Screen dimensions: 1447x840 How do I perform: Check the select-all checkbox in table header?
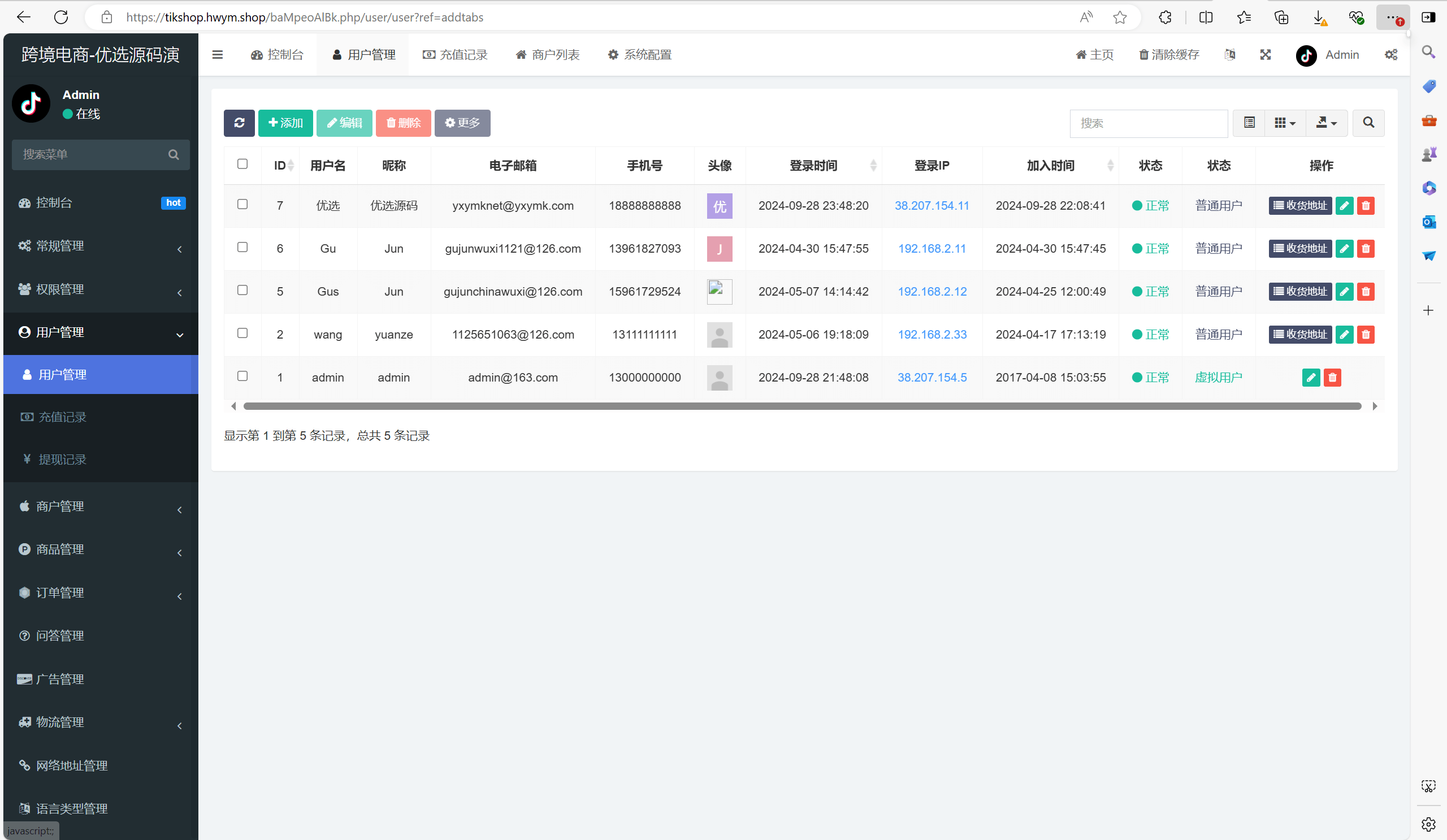click(242, 164)
